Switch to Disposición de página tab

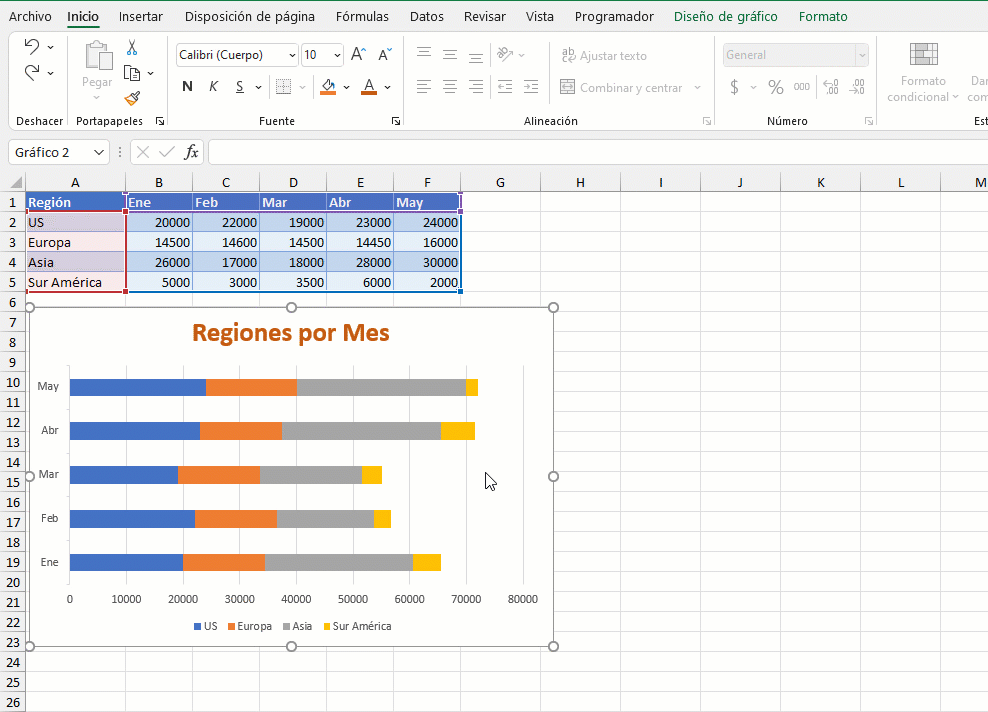250,17
